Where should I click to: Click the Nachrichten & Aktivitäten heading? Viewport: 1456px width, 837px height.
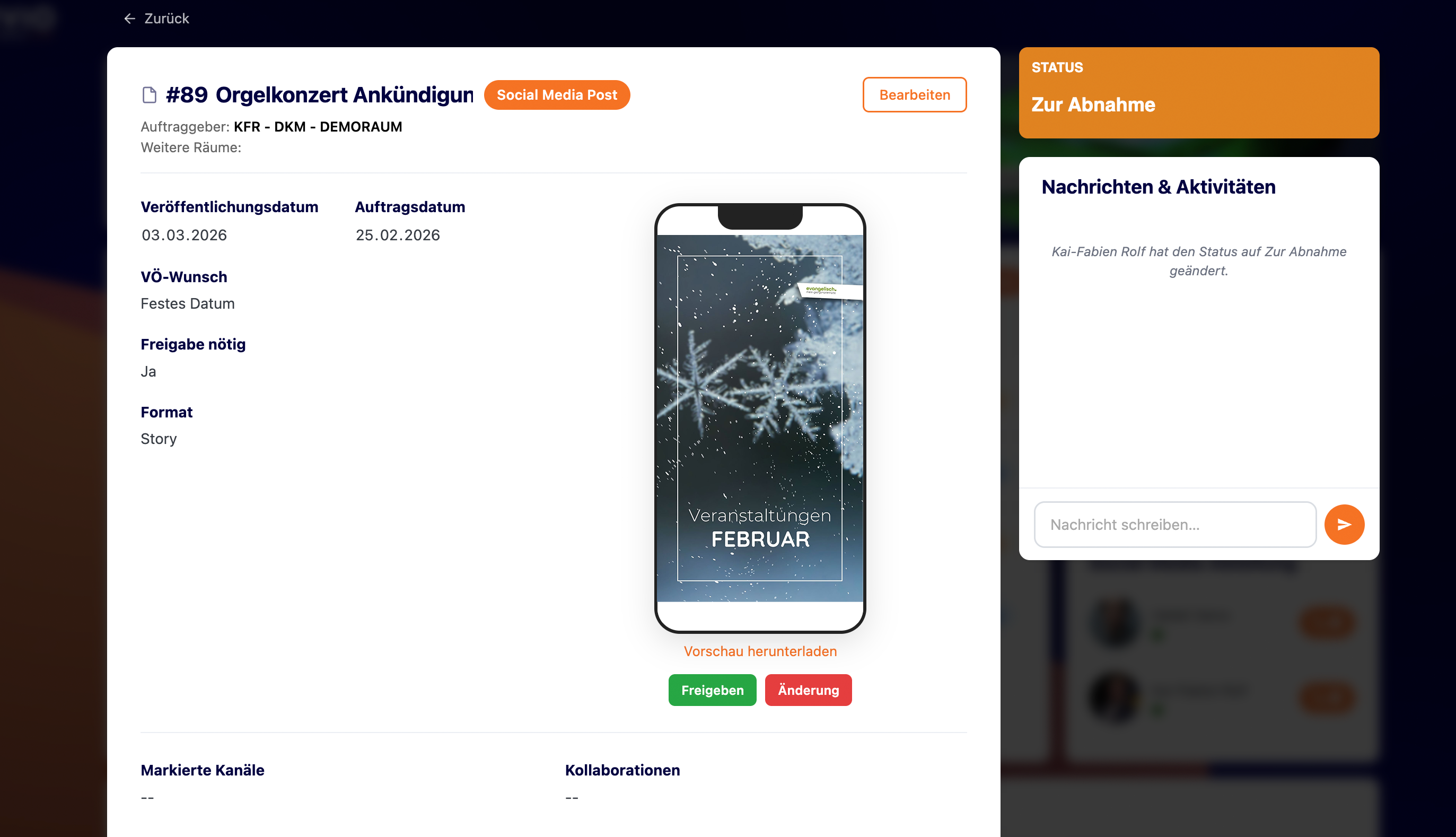pos(1159,187)
